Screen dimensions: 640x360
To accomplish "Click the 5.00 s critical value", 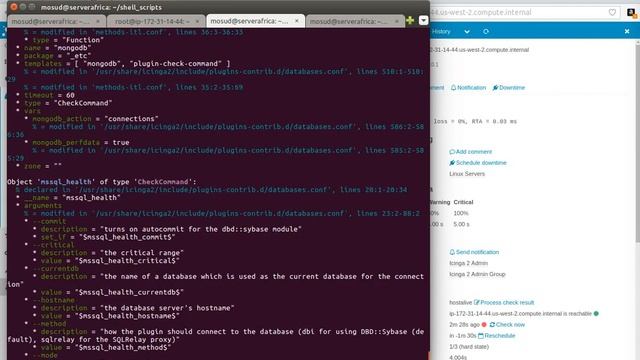I will coord(461,224).
